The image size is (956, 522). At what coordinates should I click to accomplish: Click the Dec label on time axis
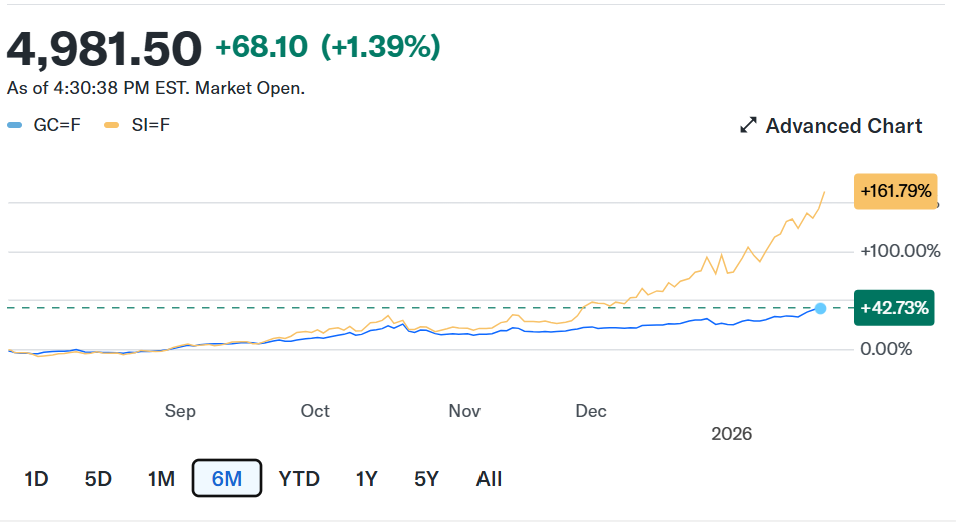click(x=591, y=411)
